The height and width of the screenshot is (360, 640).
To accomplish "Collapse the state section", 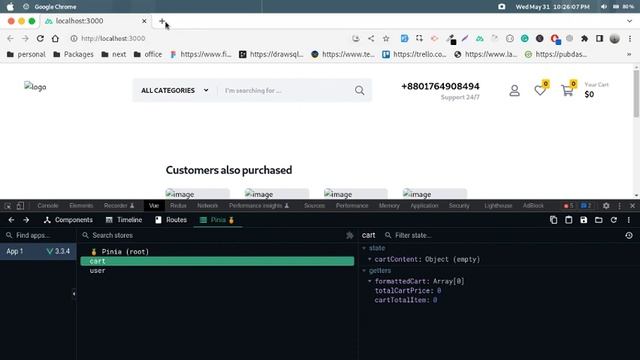I will click(x=364, y=248).
